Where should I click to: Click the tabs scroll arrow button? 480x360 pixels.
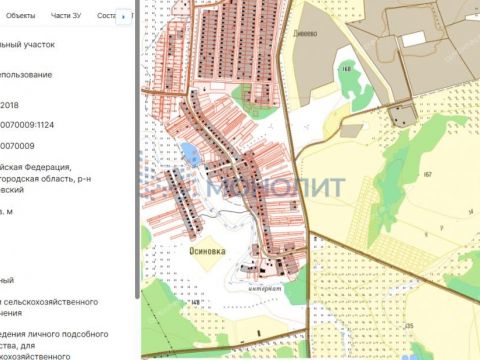point(123,17)
